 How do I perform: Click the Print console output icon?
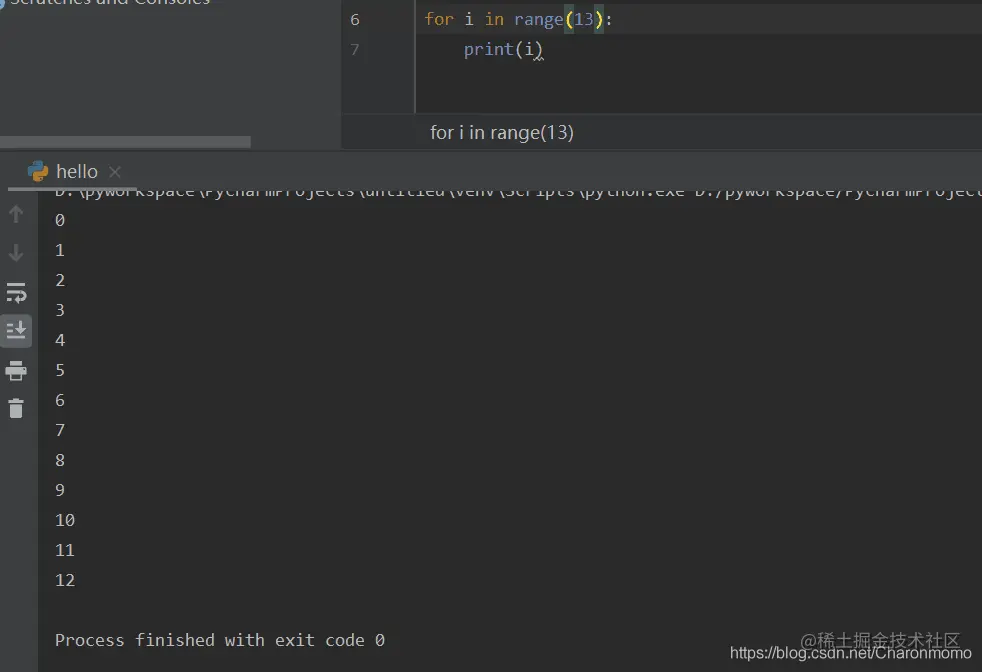pyautogui.click(x=16, y=371)
